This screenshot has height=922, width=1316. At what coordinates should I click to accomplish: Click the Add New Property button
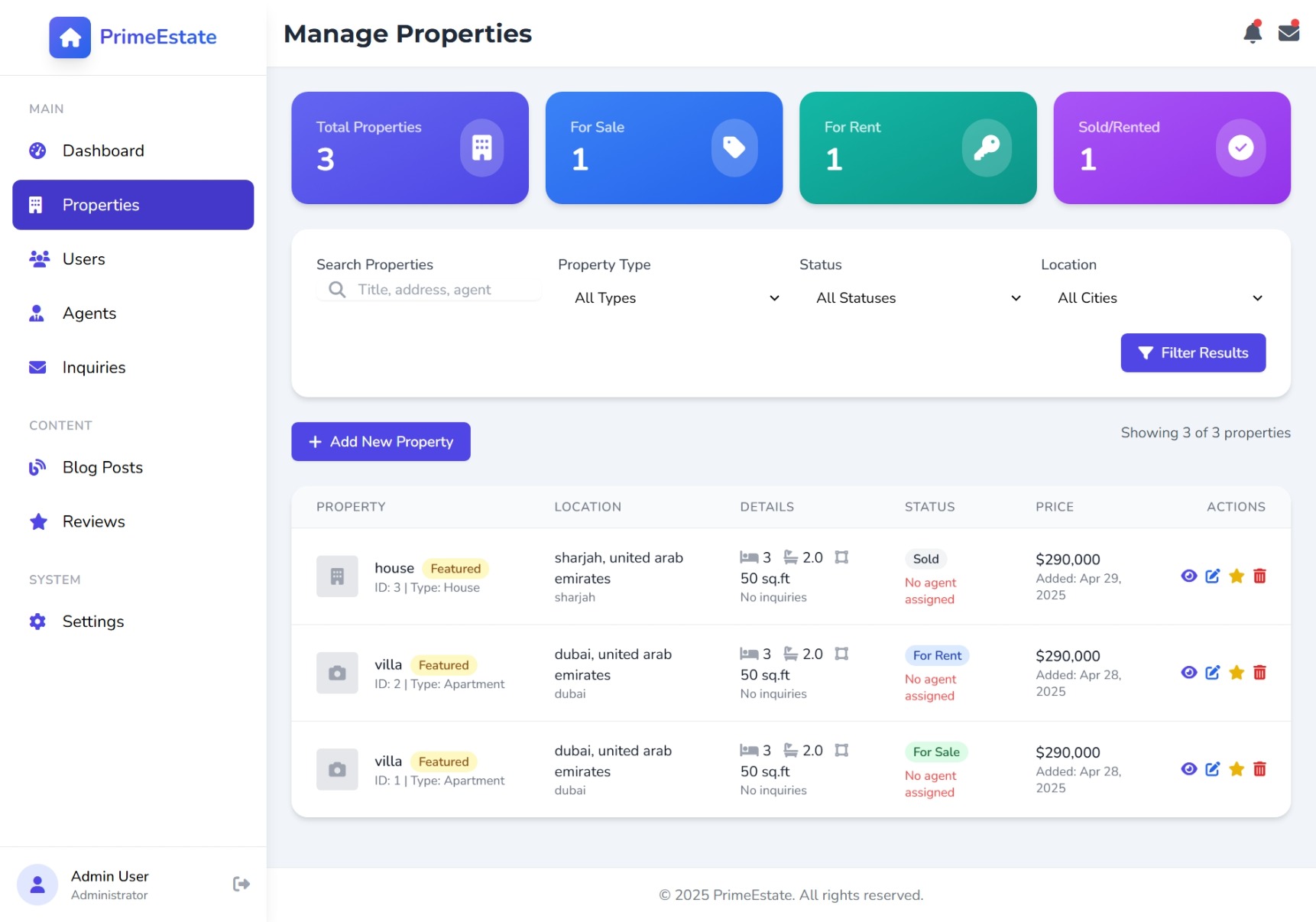pos(381,442)
